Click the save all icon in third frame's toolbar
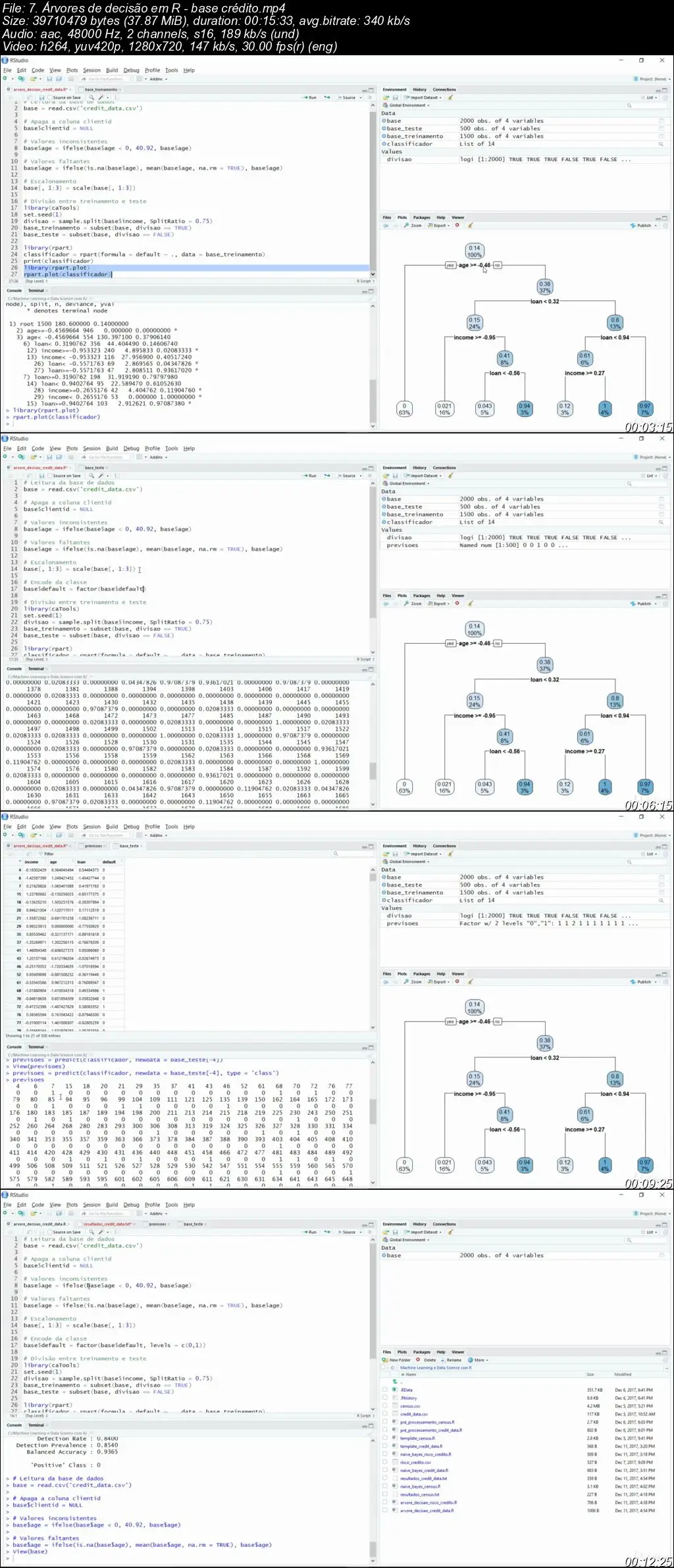Viewport: 674px width, 1568px height. 59,835
